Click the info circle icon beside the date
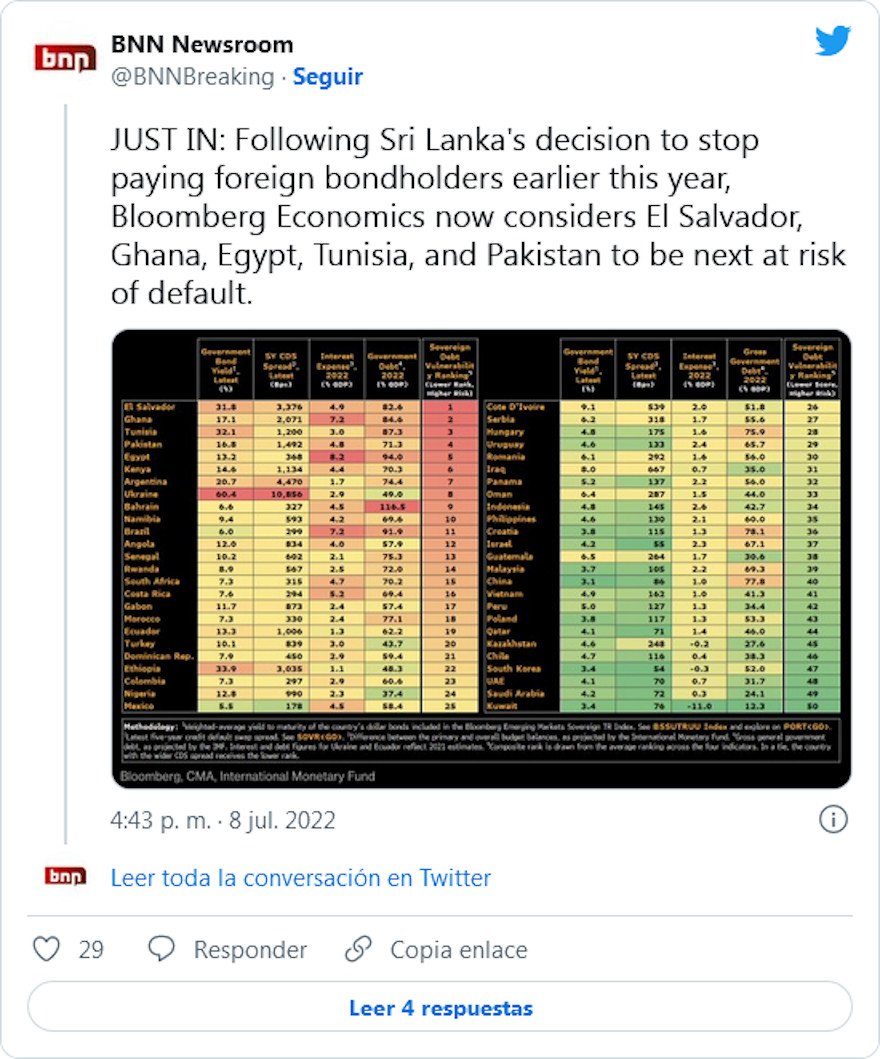Screen dimensions: 880x1059 (833, 820)
